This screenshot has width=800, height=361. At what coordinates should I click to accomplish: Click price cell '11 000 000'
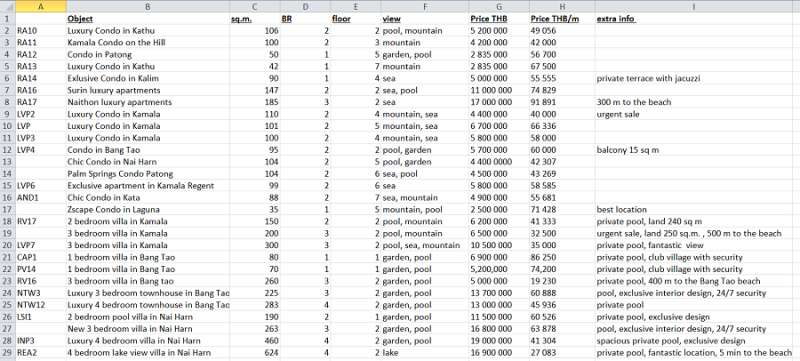[x=499, y=90]
